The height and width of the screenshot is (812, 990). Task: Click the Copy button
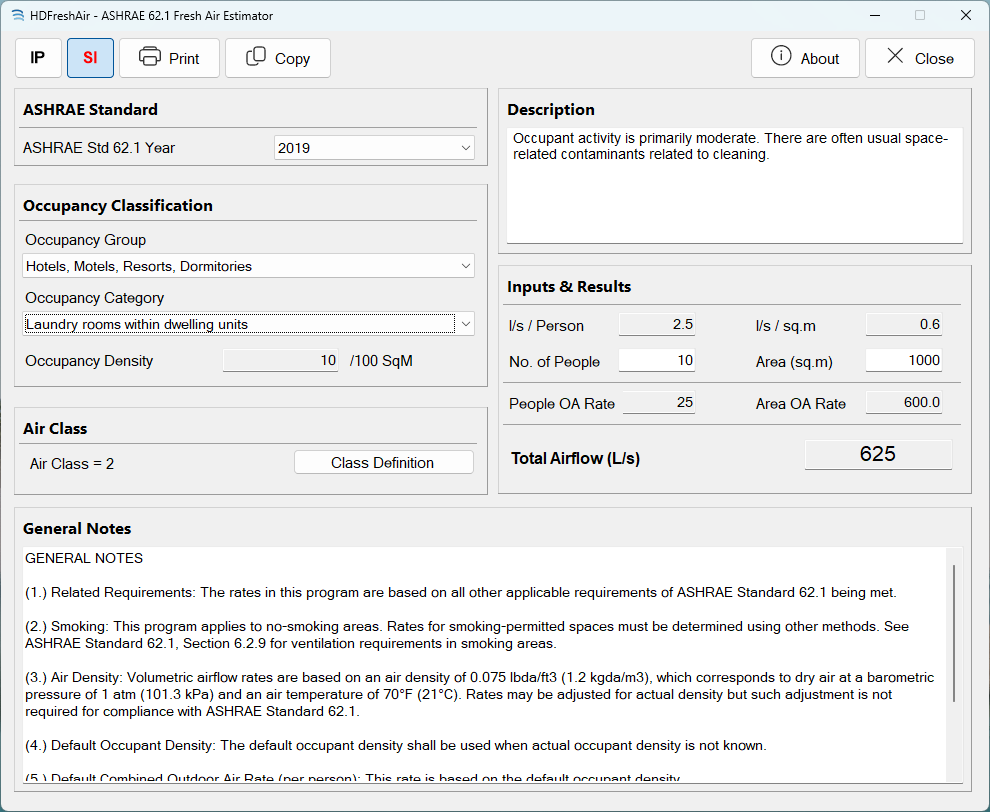tap(278, 58)
